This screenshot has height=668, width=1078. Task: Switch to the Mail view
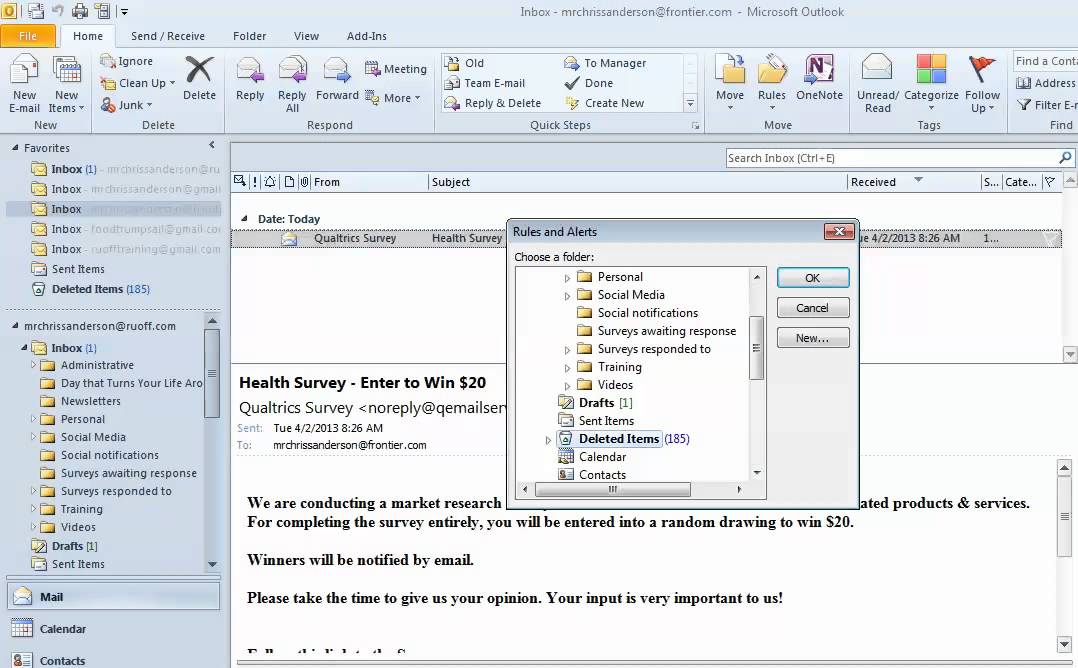tap(113, 597)
